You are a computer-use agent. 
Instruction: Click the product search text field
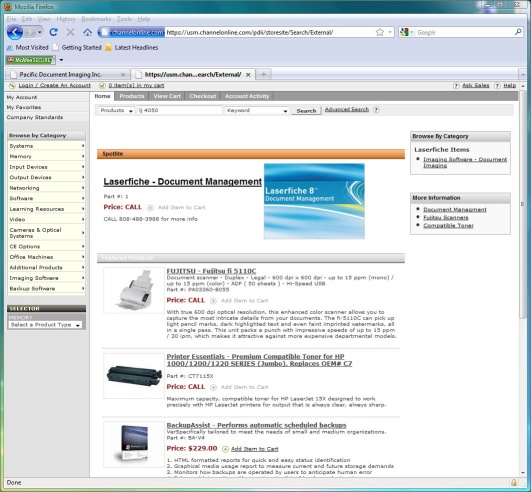pos(179,110)
